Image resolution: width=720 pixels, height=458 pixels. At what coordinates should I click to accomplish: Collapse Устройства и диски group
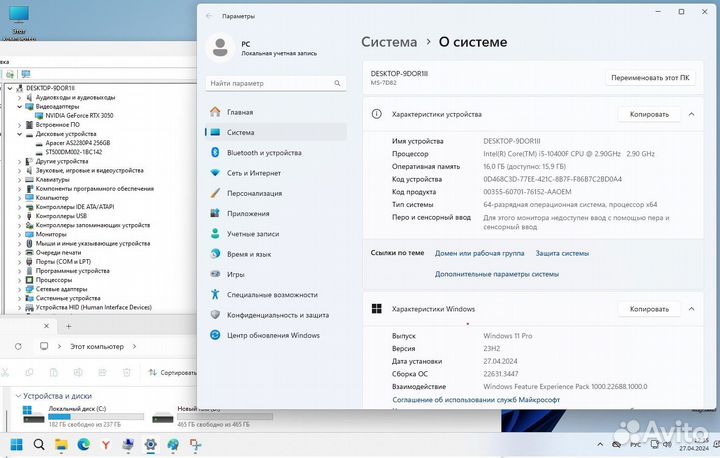18,396
